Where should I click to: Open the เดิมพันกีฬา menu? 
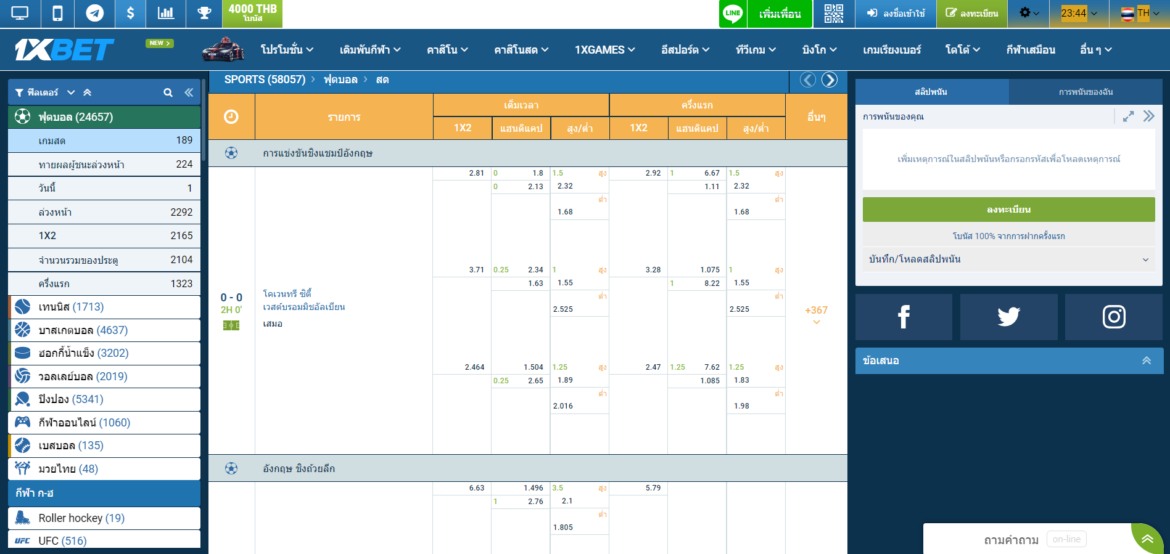pos(370,50)
